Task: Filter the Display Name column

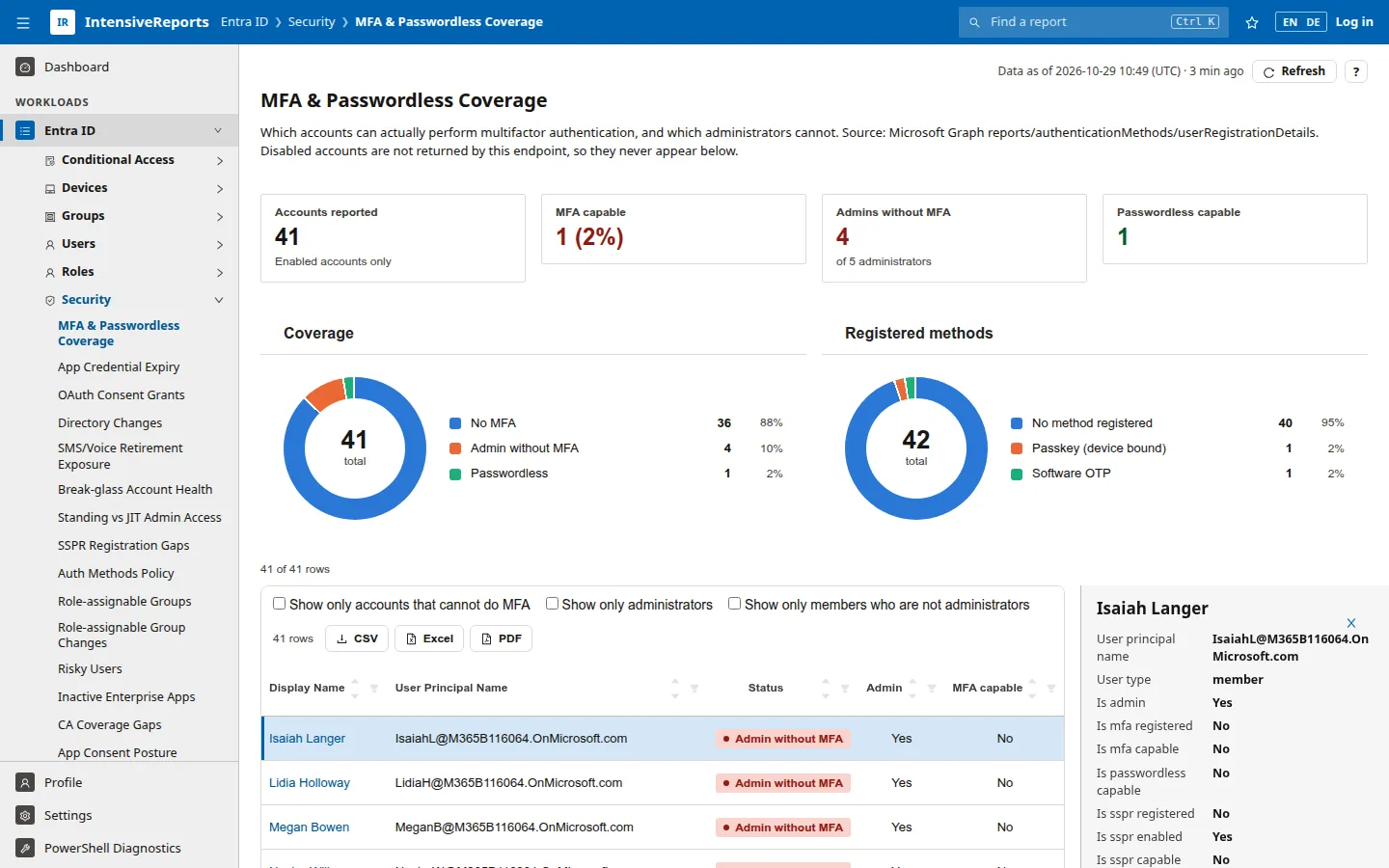Action: pos(374,689)
